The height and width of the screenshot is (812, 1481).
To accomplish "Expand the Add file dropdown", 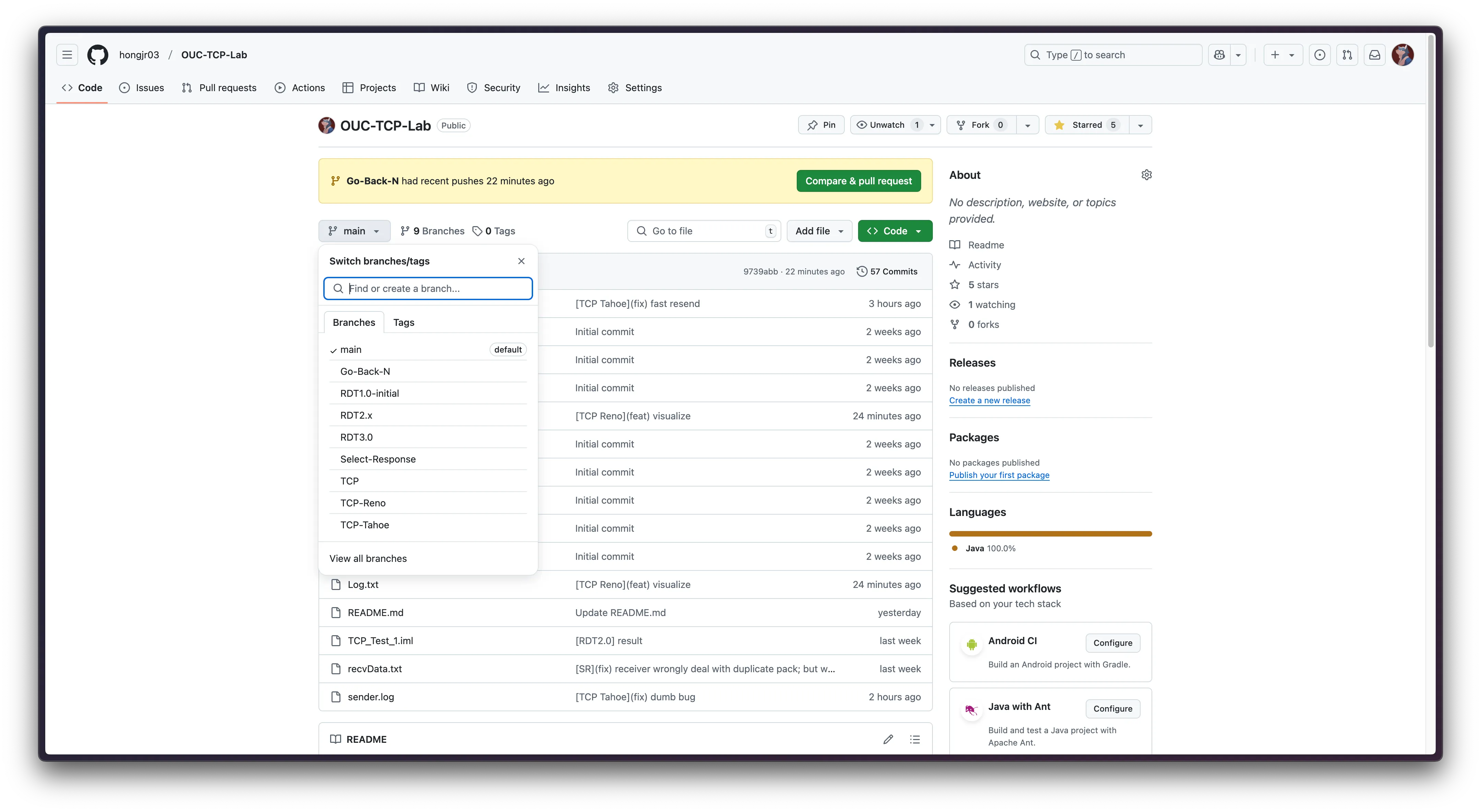I will pyautogui.click(x=819, y=231).
